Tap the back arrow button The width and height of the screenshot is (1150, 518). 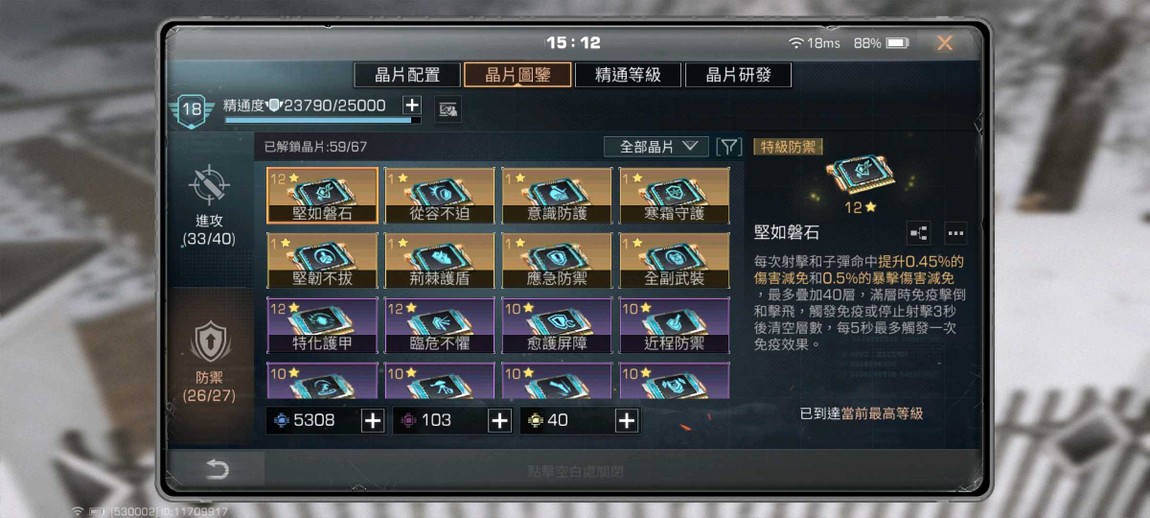(217, 470)
